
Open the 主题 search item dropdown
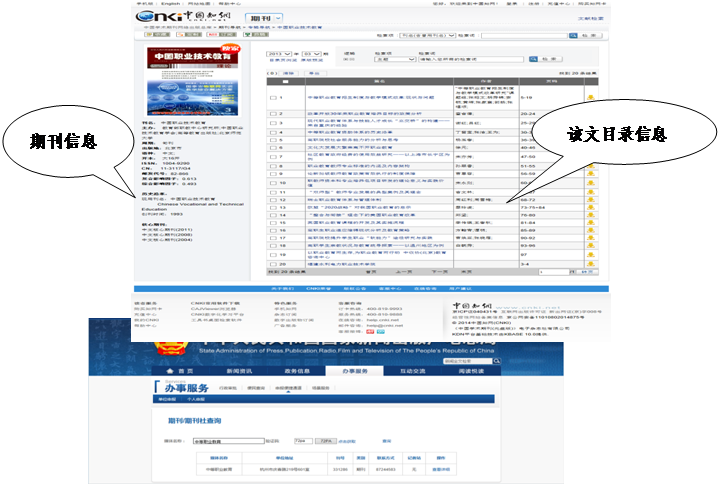(x=395, y=59)
